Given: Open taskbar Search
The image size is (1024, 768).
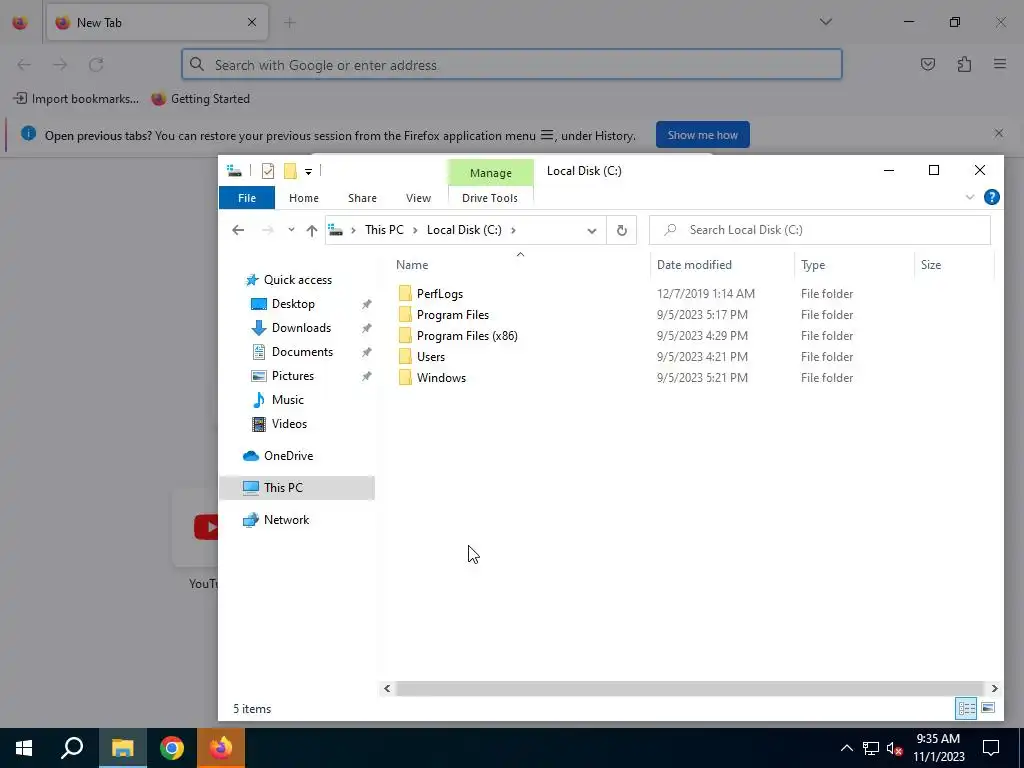Looking at the screenshot, I should pyautogui.click(x=72, y=748).
